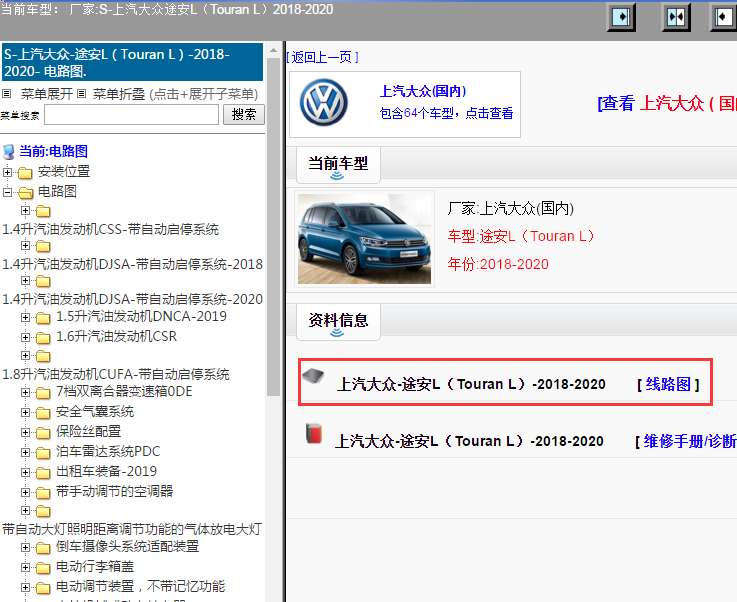Click the folder icon for 1.5升汽油发动机DNCA-2019

[x=43, y=318]
